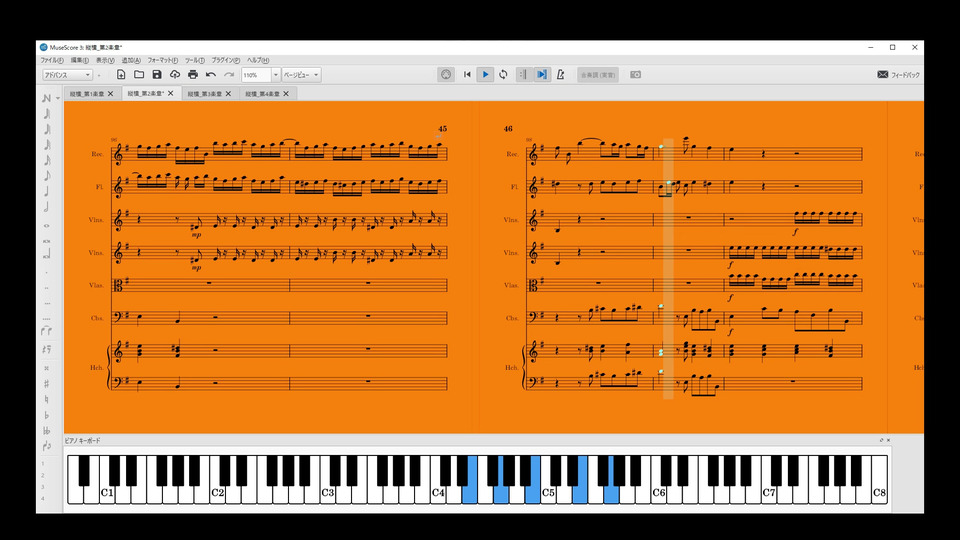Close the 第1楽章 tab
This screenshot has height=540, width=960.
111,94
